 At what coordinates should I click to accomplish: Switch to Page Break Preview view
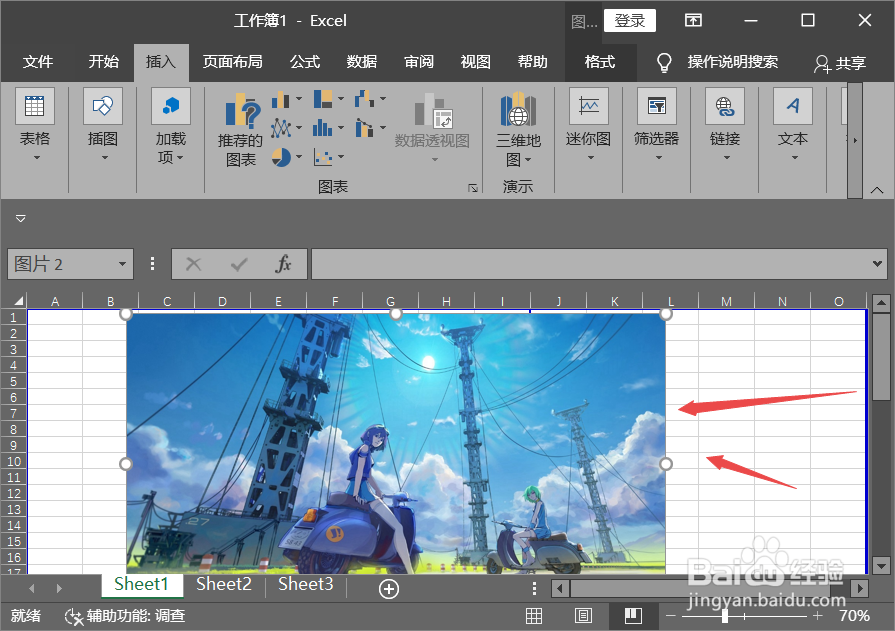click(633, 616)
